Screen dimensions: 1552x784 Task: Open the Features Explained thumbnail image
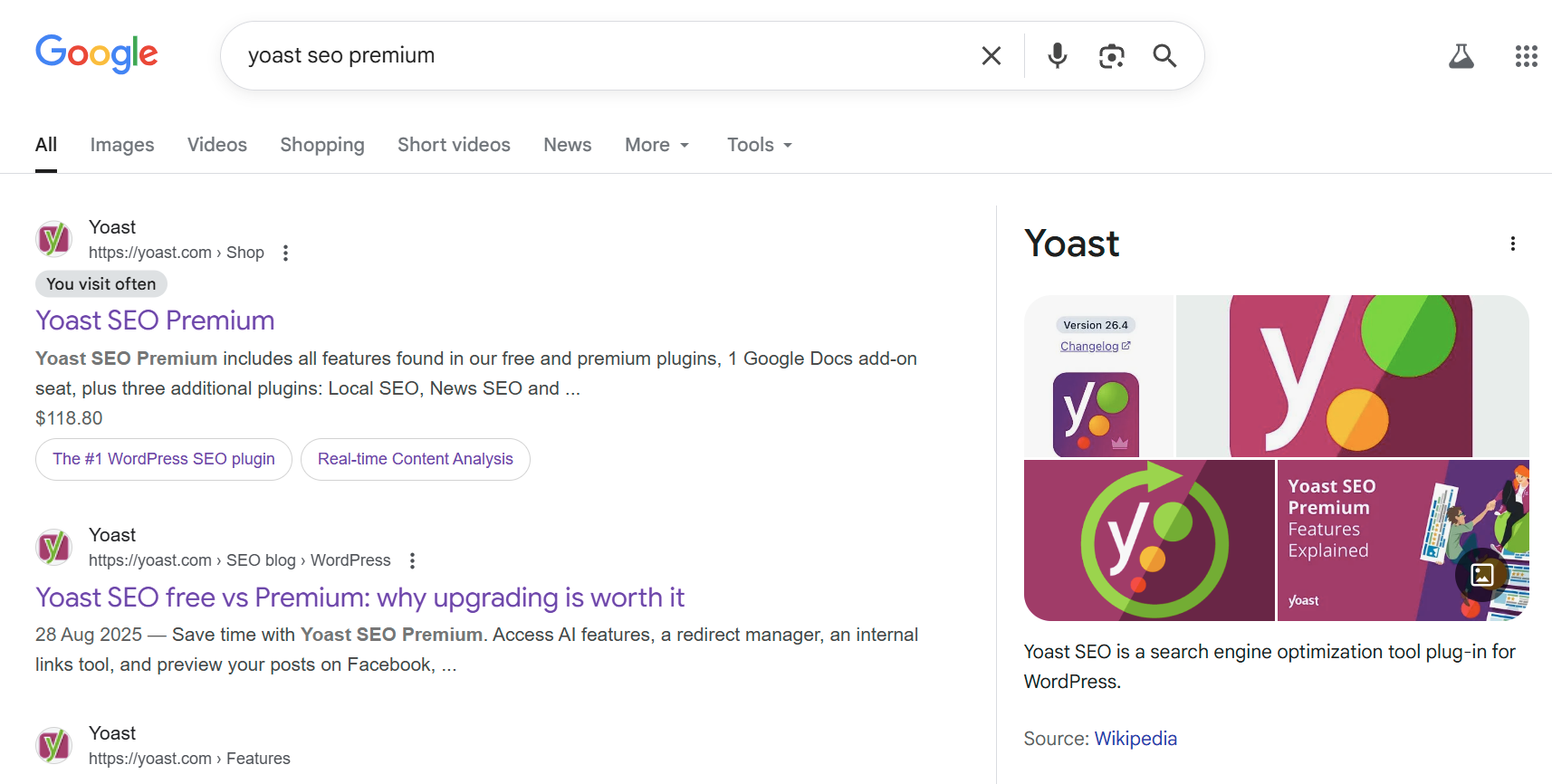point(1402,540)
